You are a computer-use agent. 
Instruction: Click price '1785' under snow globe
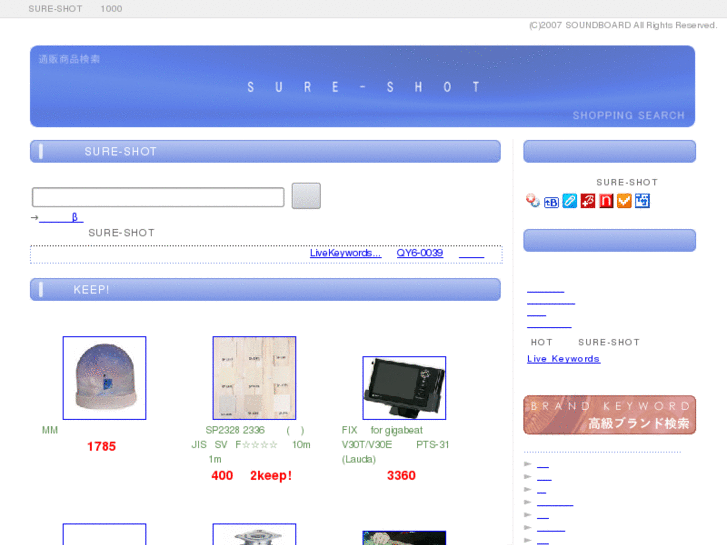click(x=102, y=447)
